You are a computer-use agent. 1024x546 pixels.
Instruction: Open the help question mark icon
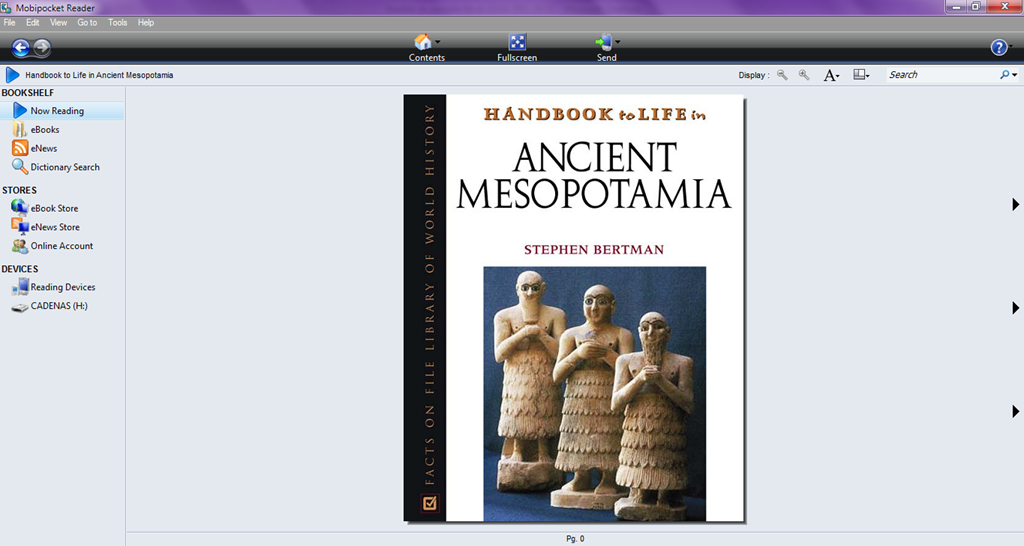pos(999,47)
